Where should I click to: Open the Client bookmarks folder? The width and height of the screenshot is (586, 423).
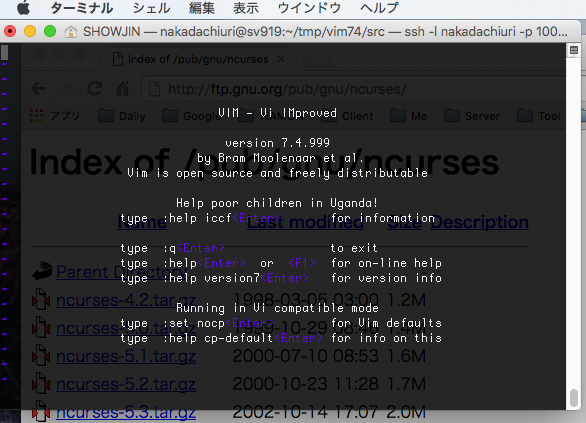click(348, 116)
